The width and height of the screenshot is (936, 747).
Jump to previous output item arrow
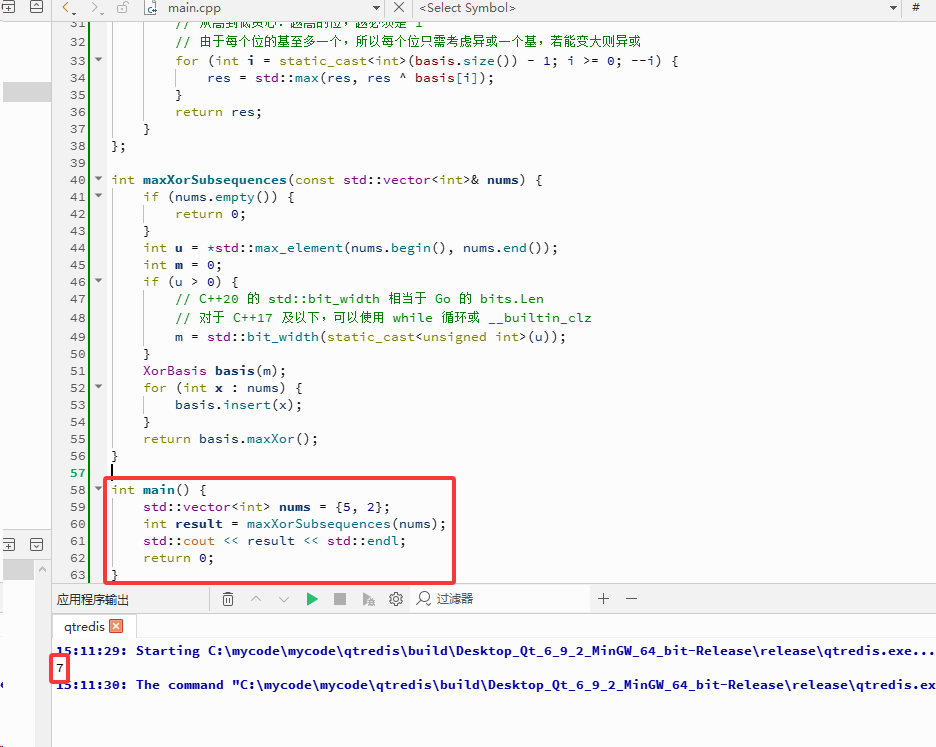[256, 598]
